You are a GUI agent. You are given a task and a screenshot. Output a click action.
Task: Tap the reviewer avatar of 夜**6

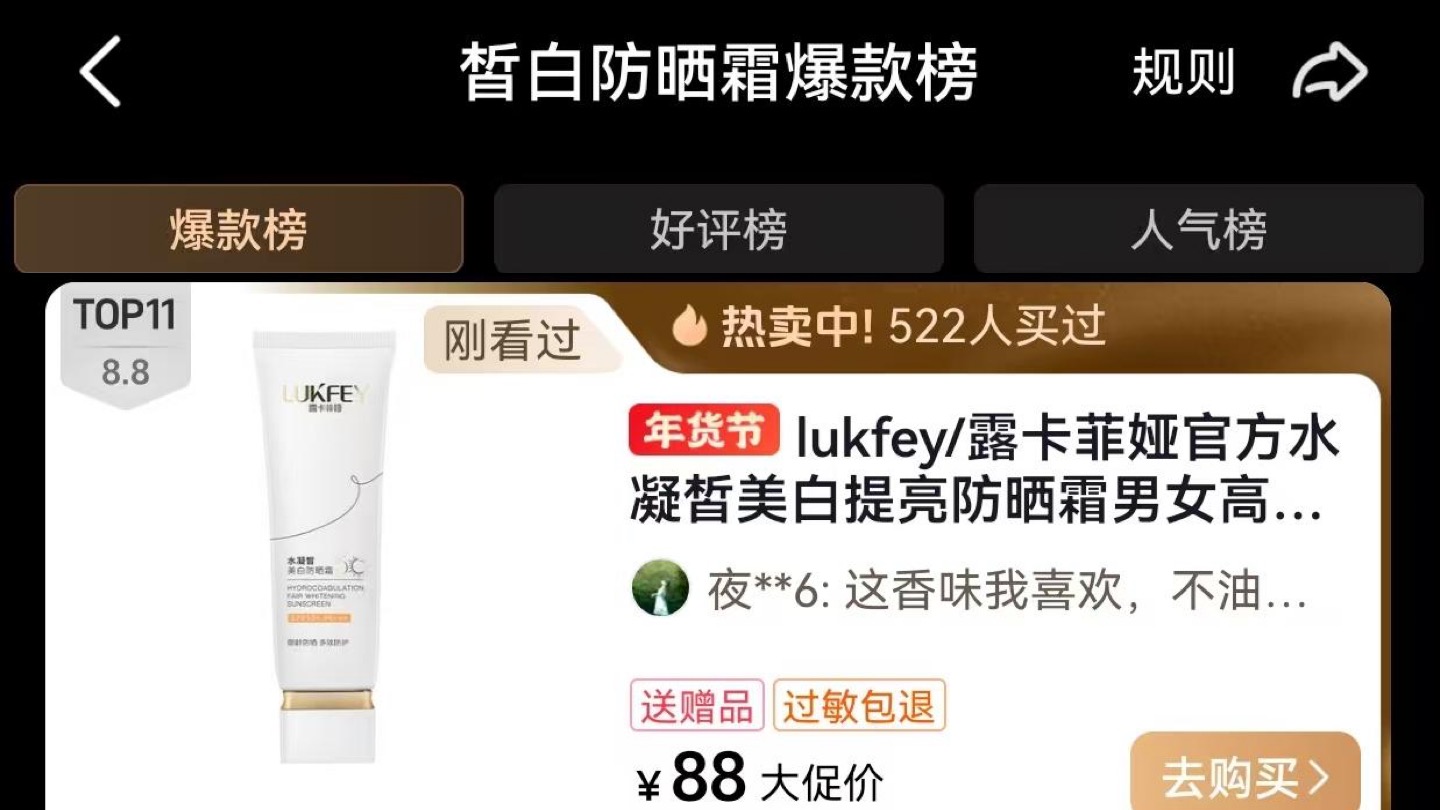click(x=660, y=588)
